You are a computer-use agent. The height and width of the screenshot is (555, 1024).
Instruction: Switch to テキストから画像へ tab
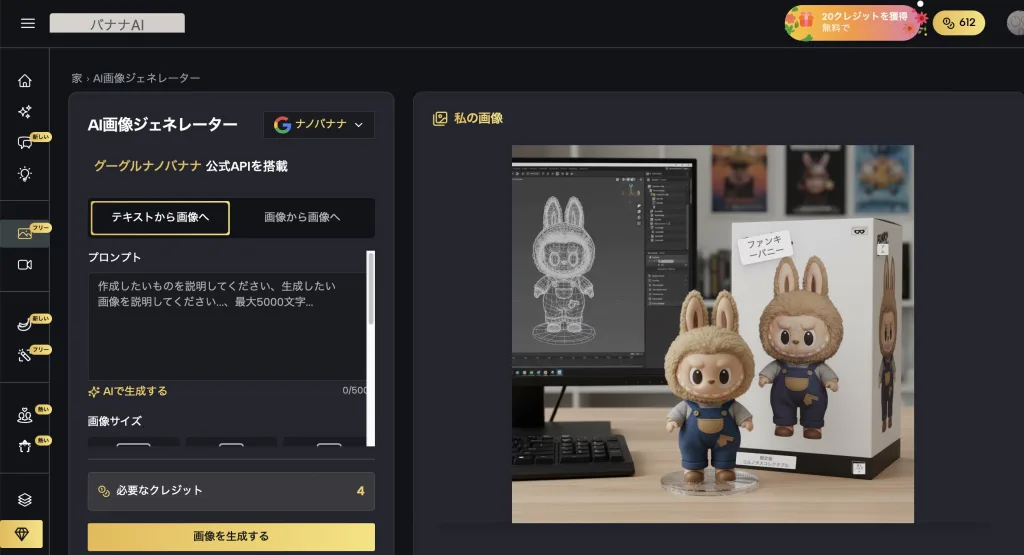point(160,217)
